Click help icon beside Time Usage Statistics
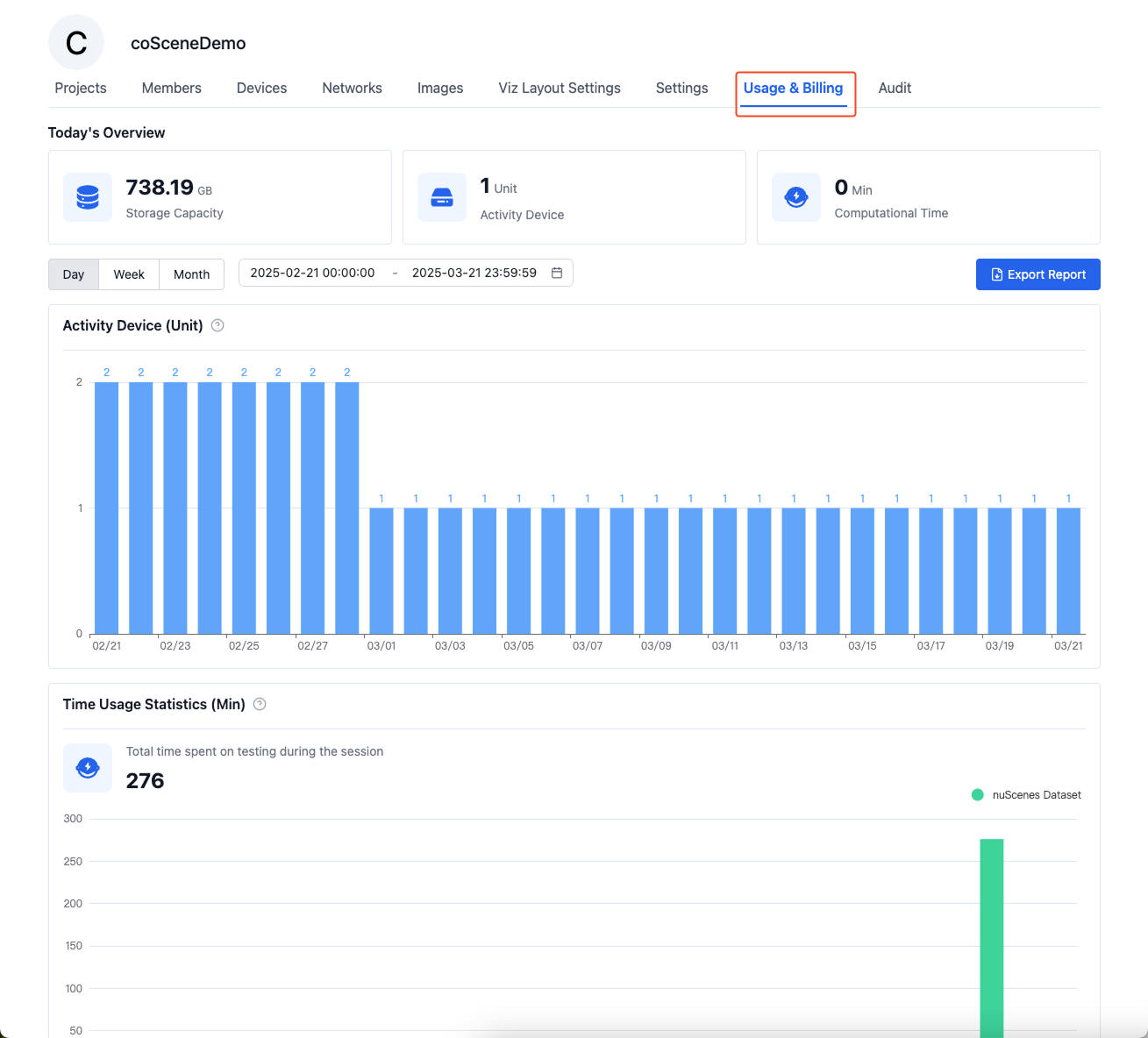The image size is (1148, 1038). point(260,704)
